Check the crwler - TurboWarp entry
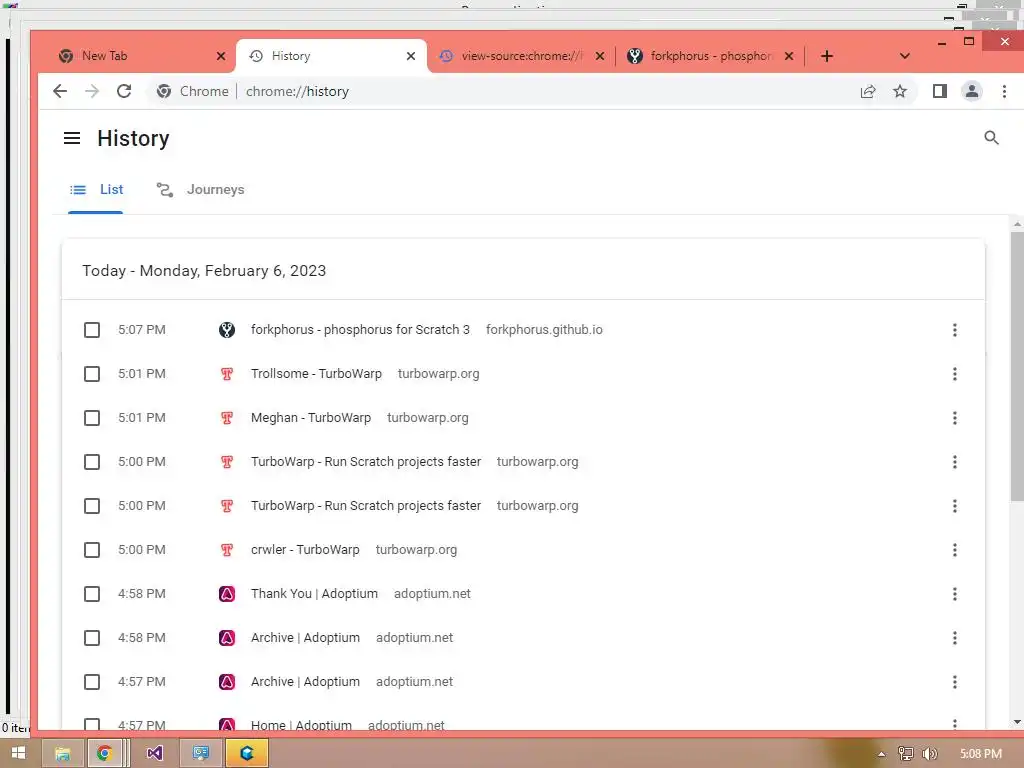The width and height of the screenshot is (1024, 768). [x=92, y=550]
